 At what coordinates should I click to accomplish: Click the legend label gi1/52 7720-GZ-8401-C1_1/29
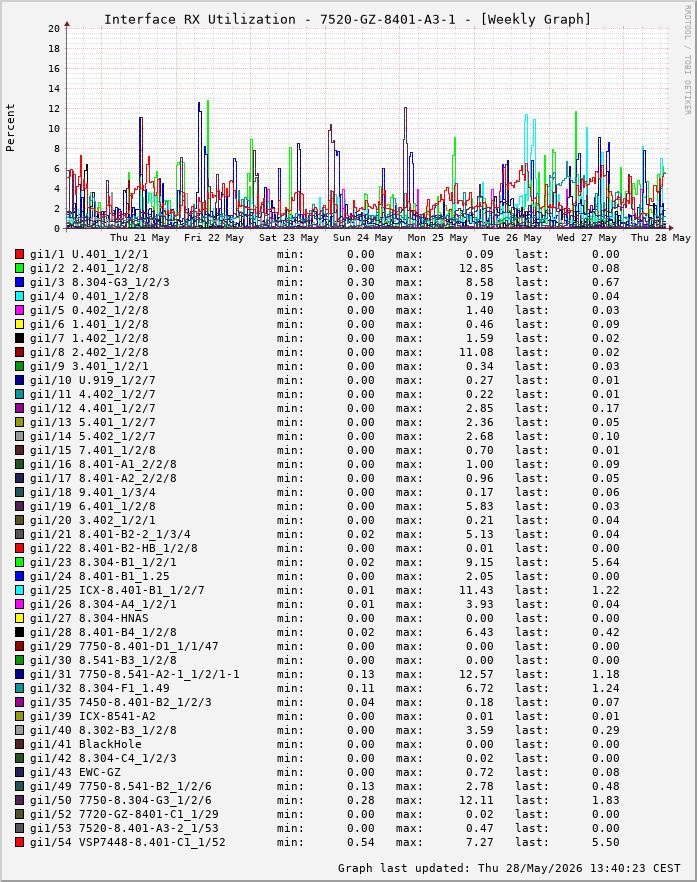click(124, 814)
